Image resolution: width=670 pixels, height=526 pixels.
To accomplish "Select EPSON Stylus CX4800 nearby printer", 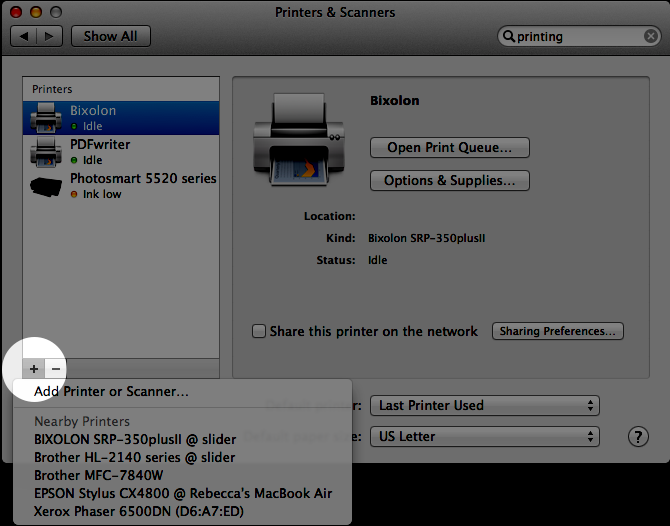I will (183, 493).
